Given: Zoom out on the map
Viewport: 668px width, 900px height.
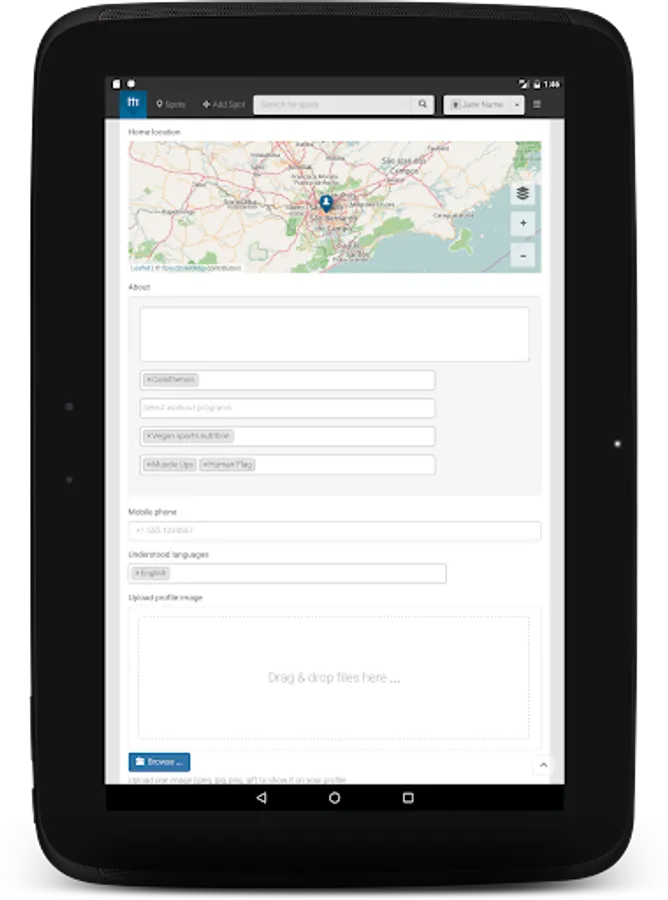Looking at the screenshot, I should (523, 256).
